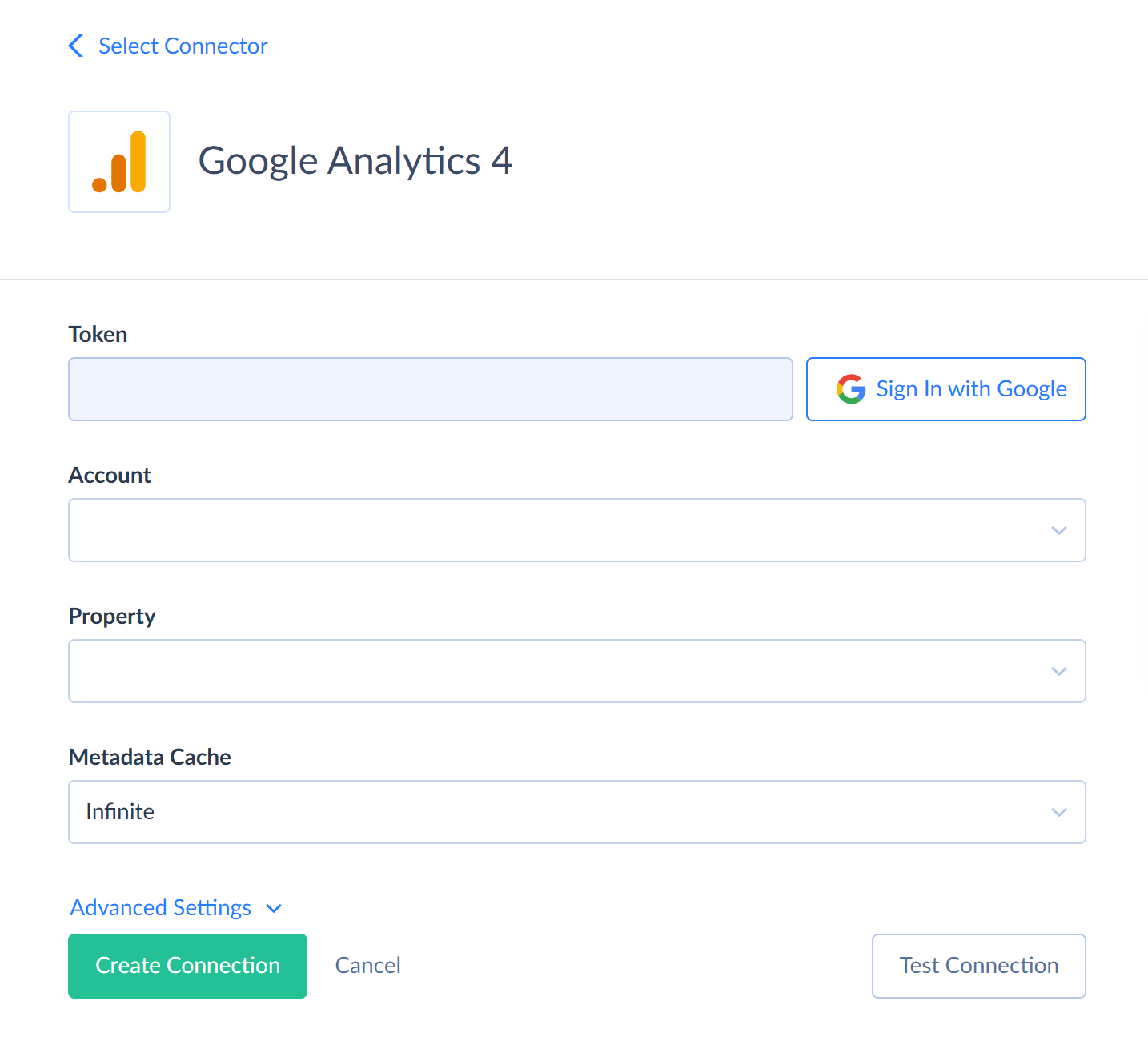Click the Test Connection button

pos(979,966)
